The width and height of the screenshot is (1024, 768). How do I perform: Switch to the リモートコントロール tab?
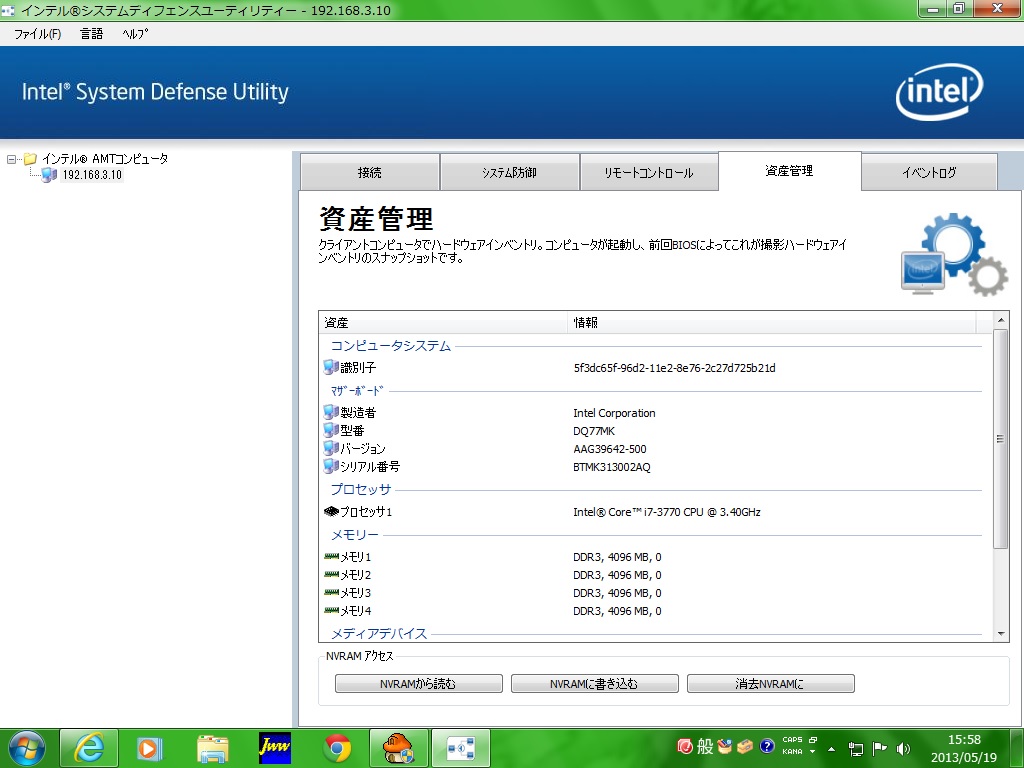648,172
